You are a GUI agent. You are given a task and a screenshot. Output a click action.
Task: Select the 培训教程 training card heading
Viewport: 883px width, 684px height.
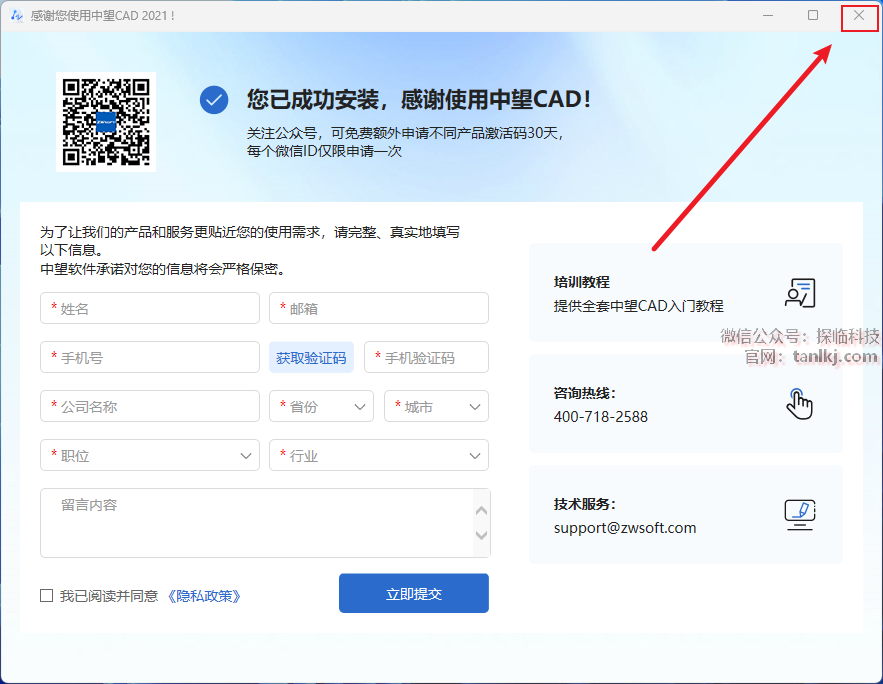[582, 282]
